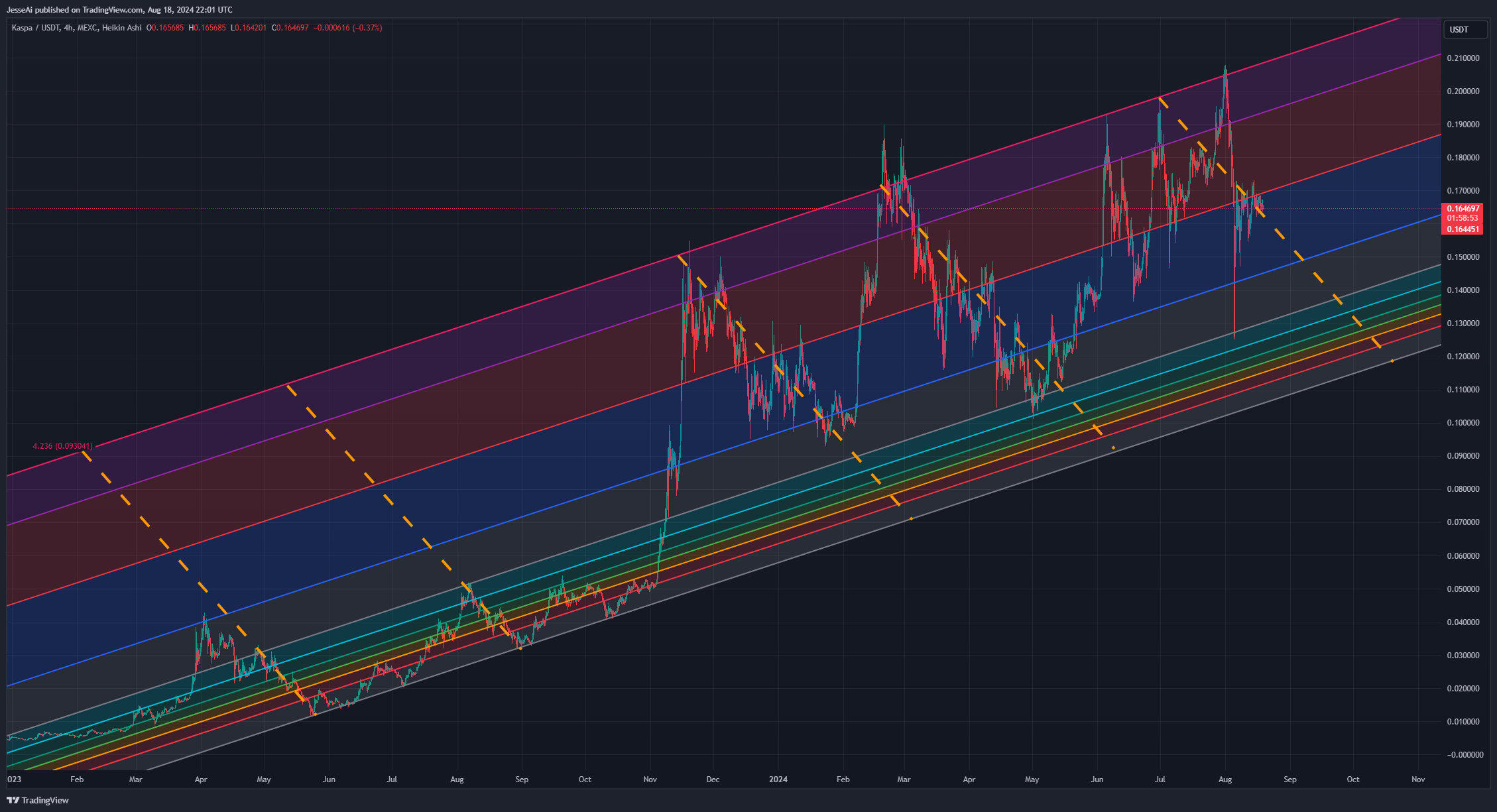Click the 2024 label on time axis
Screen dimensions: 1497x812
pyautogui.click(x=778, y=780)
